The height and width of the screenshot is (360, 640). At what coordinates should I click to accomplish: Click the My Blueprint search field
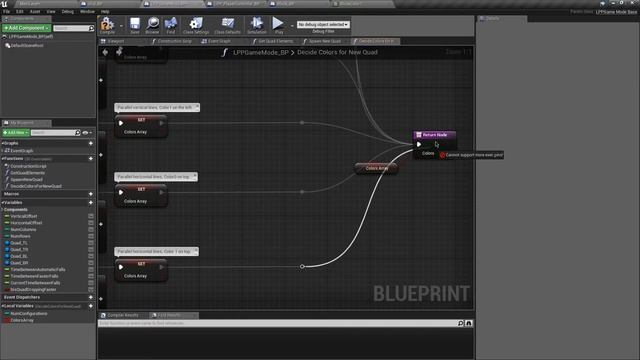55,133
